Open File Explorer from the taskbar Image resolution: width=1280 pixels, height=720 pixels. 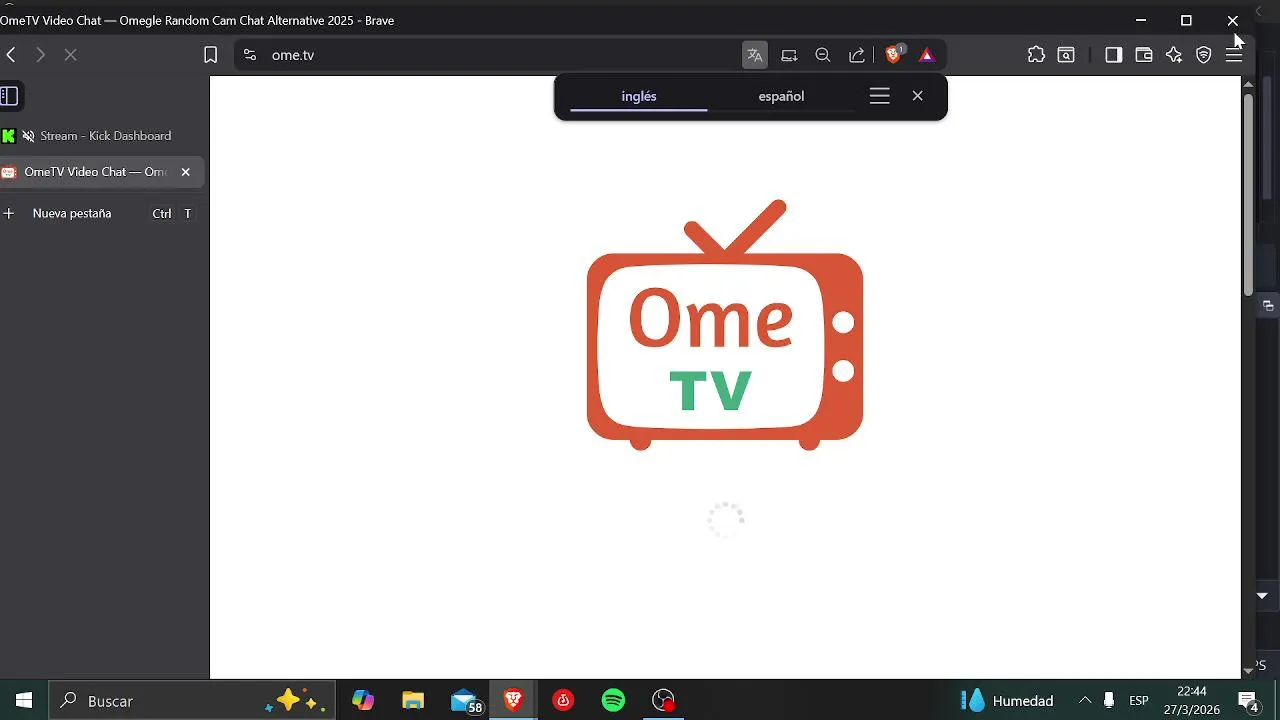[413, 700]
